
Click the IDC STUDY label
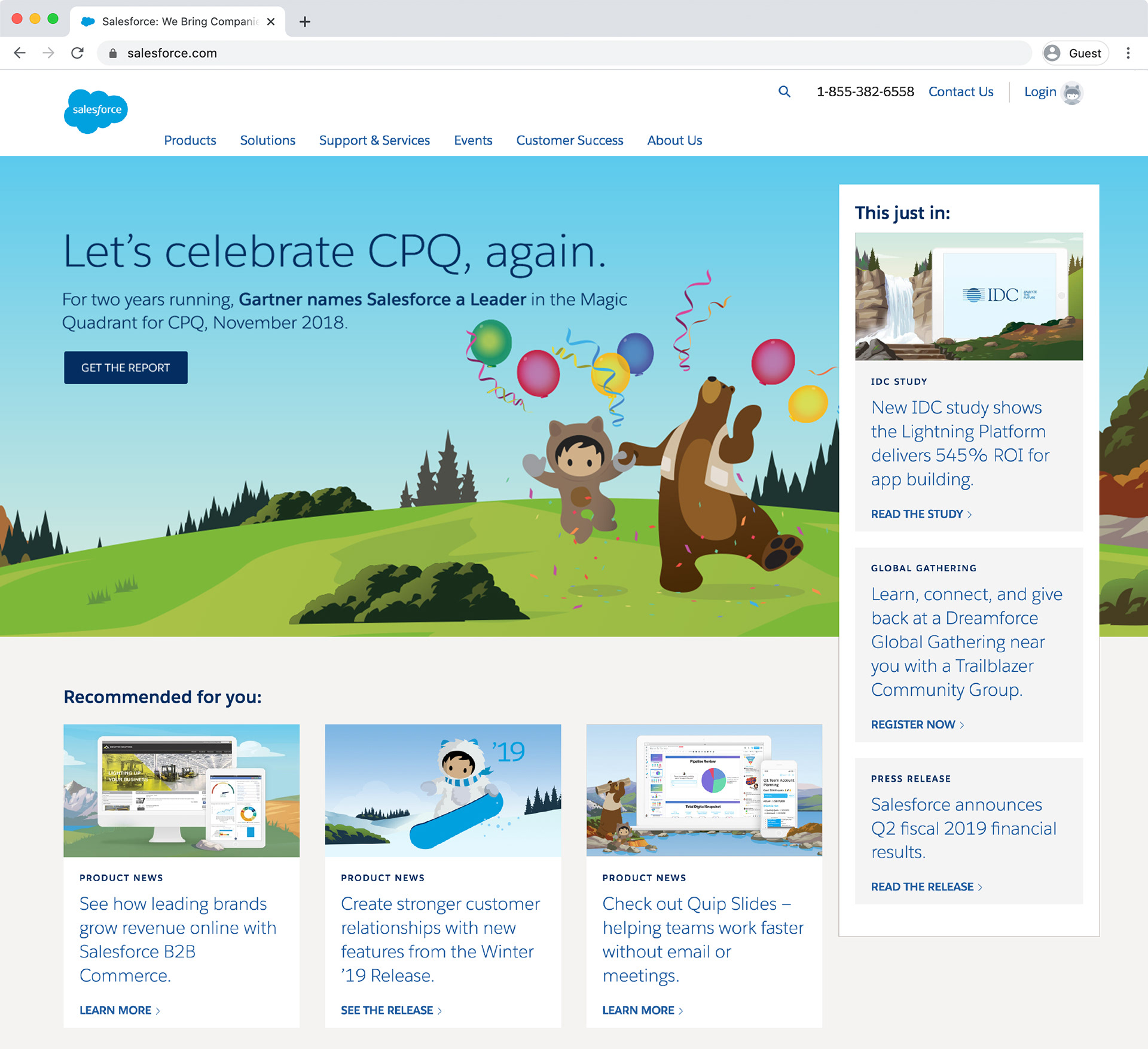[x=899, y=381]
